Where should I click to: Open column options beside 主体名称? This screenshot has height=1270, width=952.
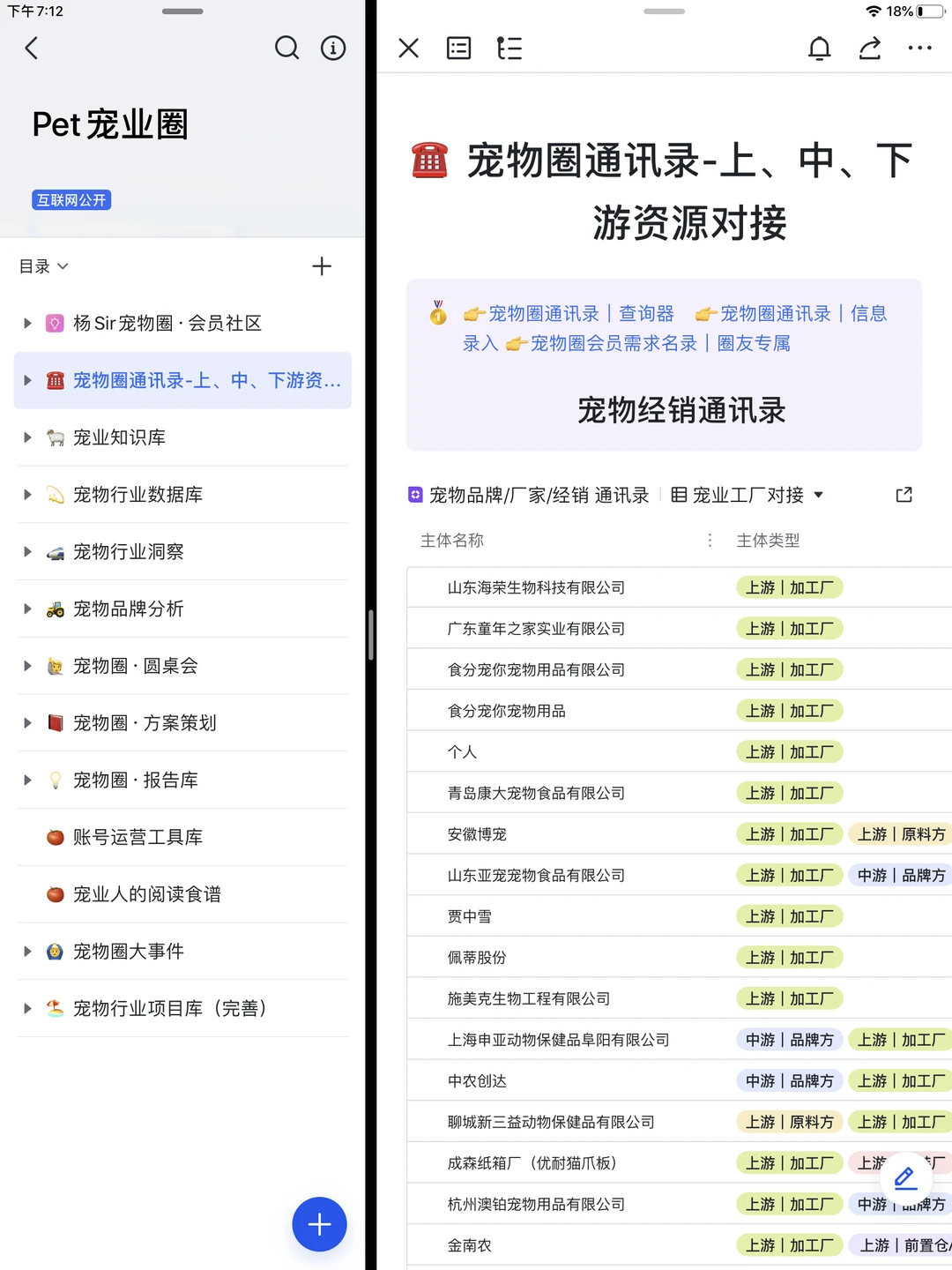[710, 540]
